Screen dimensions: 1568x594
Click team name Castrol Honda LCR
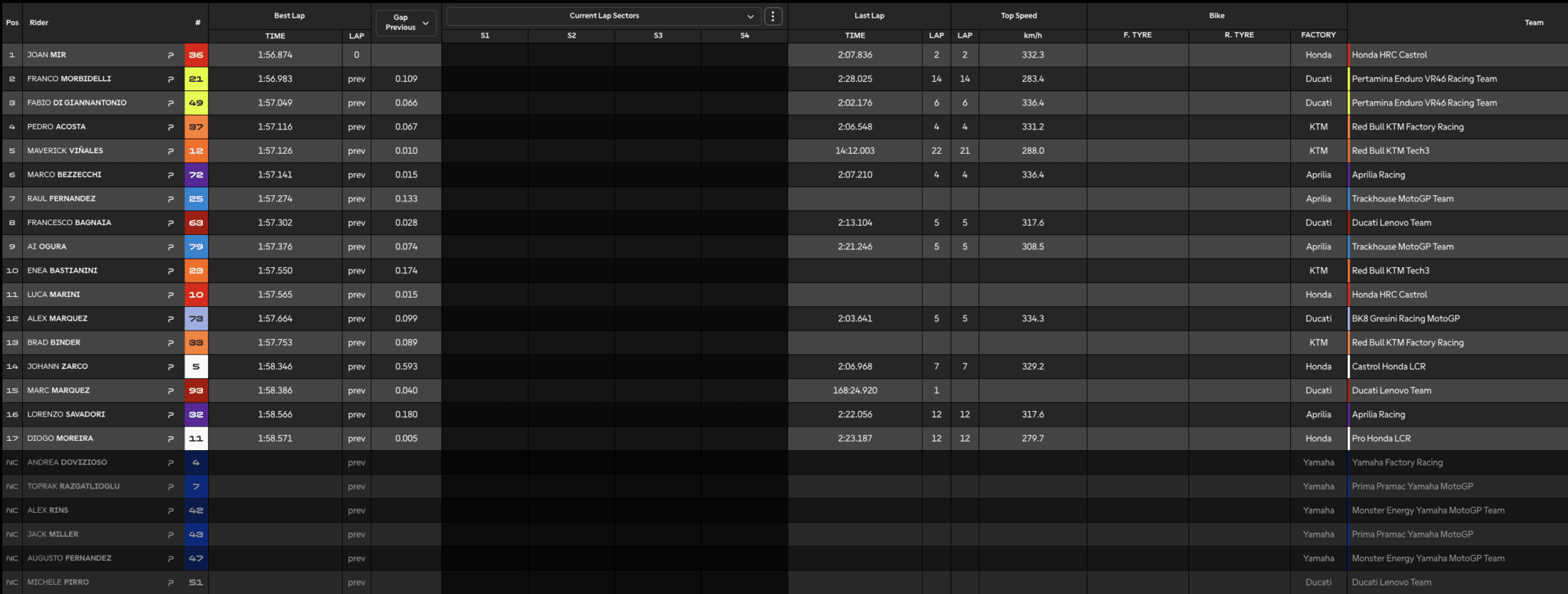(x=1388, y=367)
